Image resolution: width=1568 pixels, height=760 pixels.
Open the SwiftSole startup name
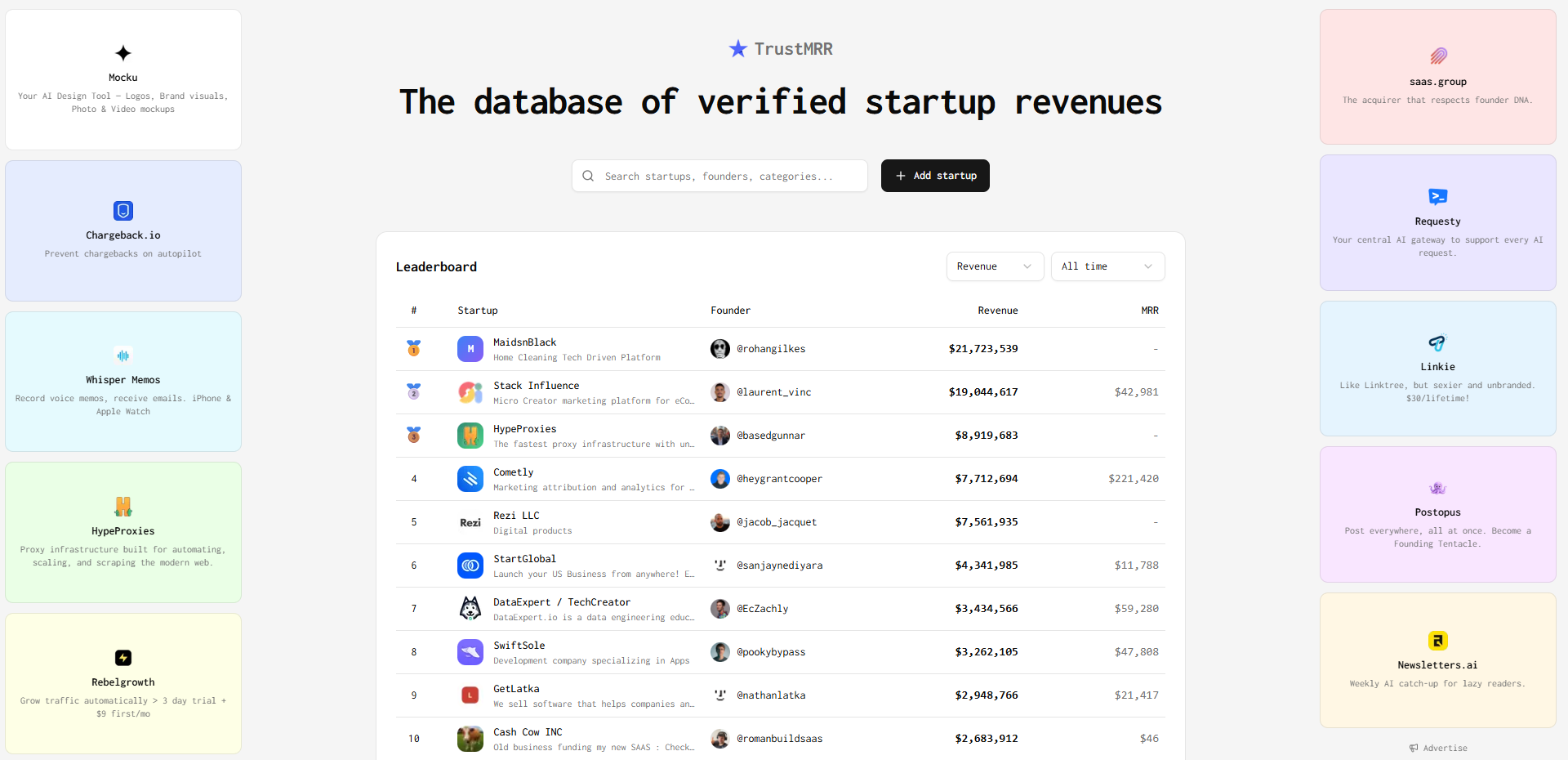coord(519,646)
